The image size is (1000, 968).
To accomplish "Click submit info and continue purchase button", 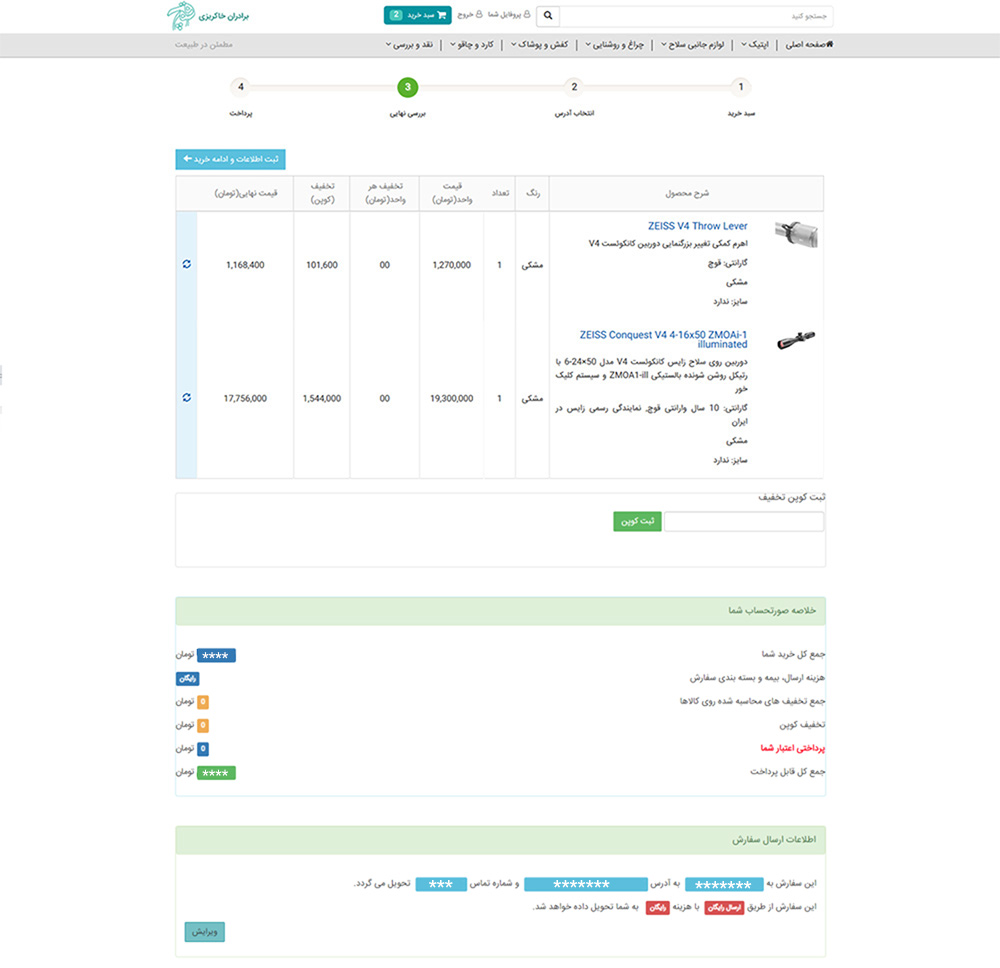I will click(230, 159).
